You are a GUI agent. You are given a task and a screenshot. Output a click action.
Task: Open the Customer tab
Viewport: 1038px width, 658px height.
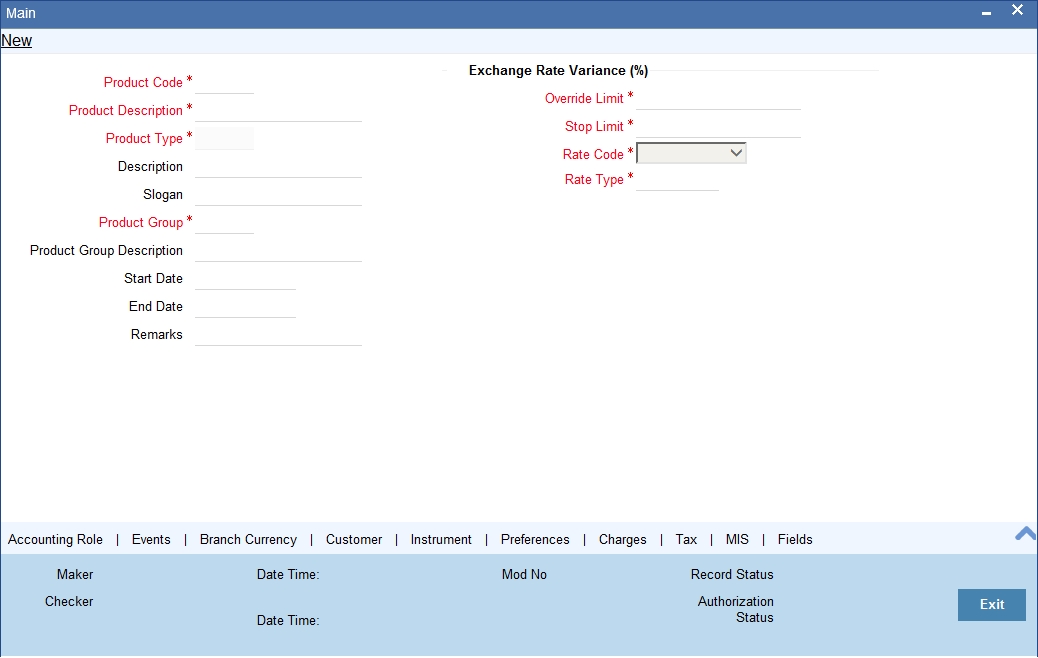(353, 539)
